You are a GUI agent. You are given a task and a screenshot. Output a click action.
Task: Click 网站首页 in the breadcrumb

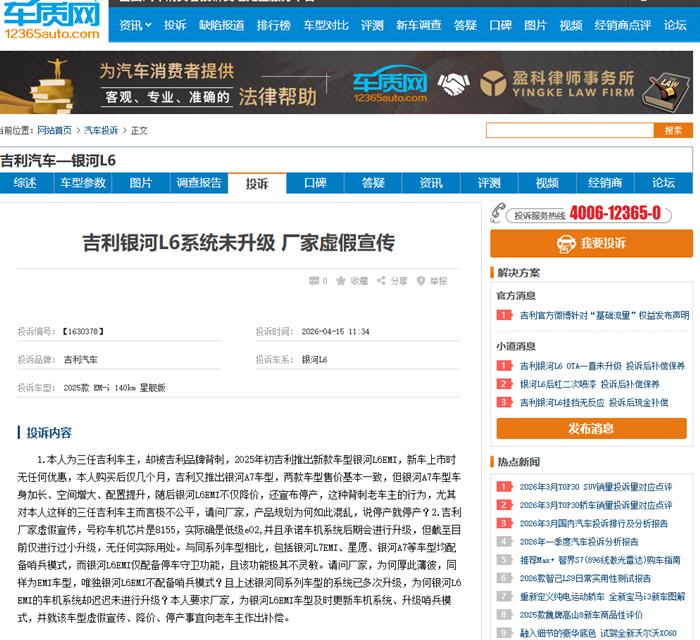(x=54, y=131)
